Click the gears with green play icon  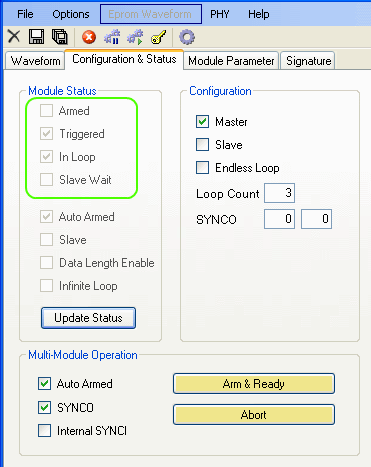[x=135, y=37]
